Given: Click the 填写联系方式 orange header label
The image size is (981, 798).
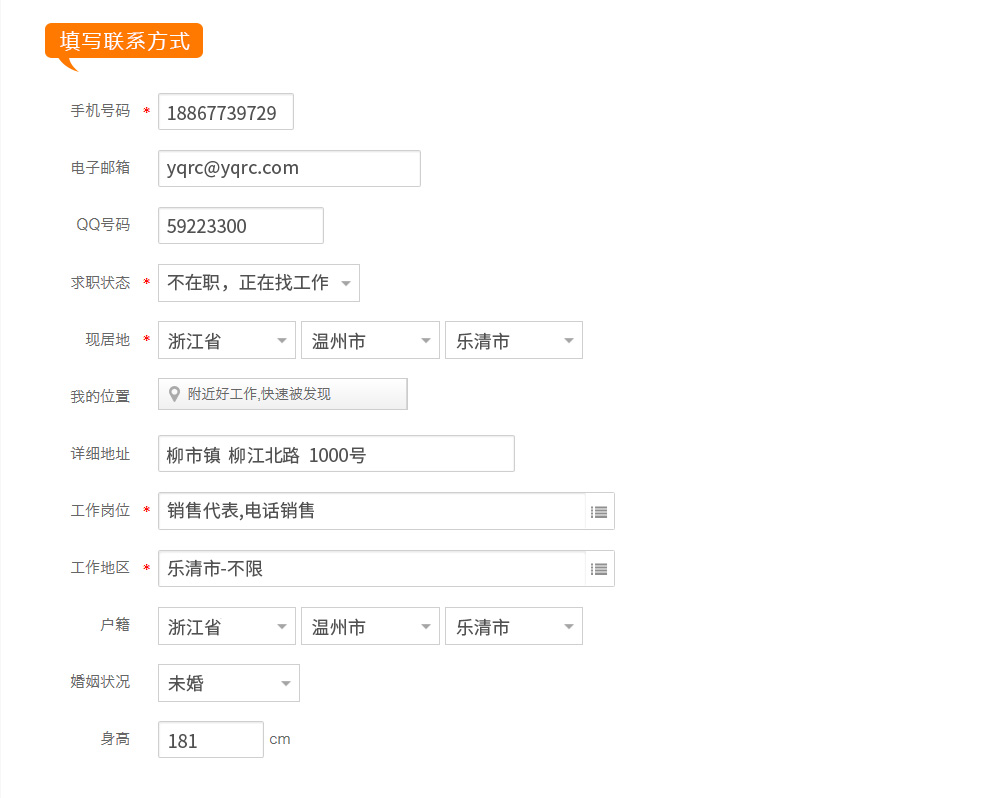Looking at the screenshot, I should coord(124,41).
